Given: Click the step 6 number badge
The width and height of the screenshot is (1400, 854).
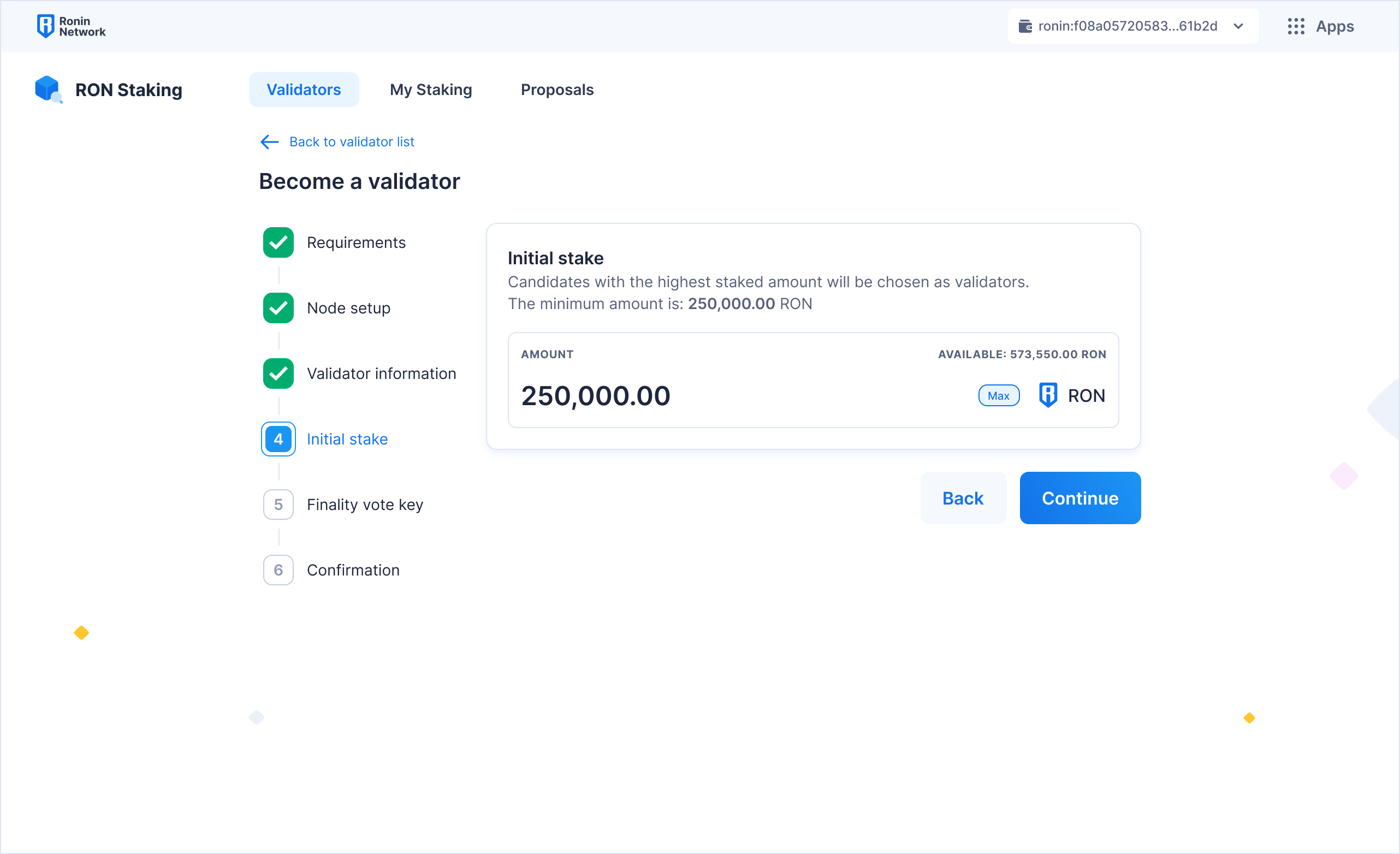Looking at the screenshot, I should coord(278,570).
